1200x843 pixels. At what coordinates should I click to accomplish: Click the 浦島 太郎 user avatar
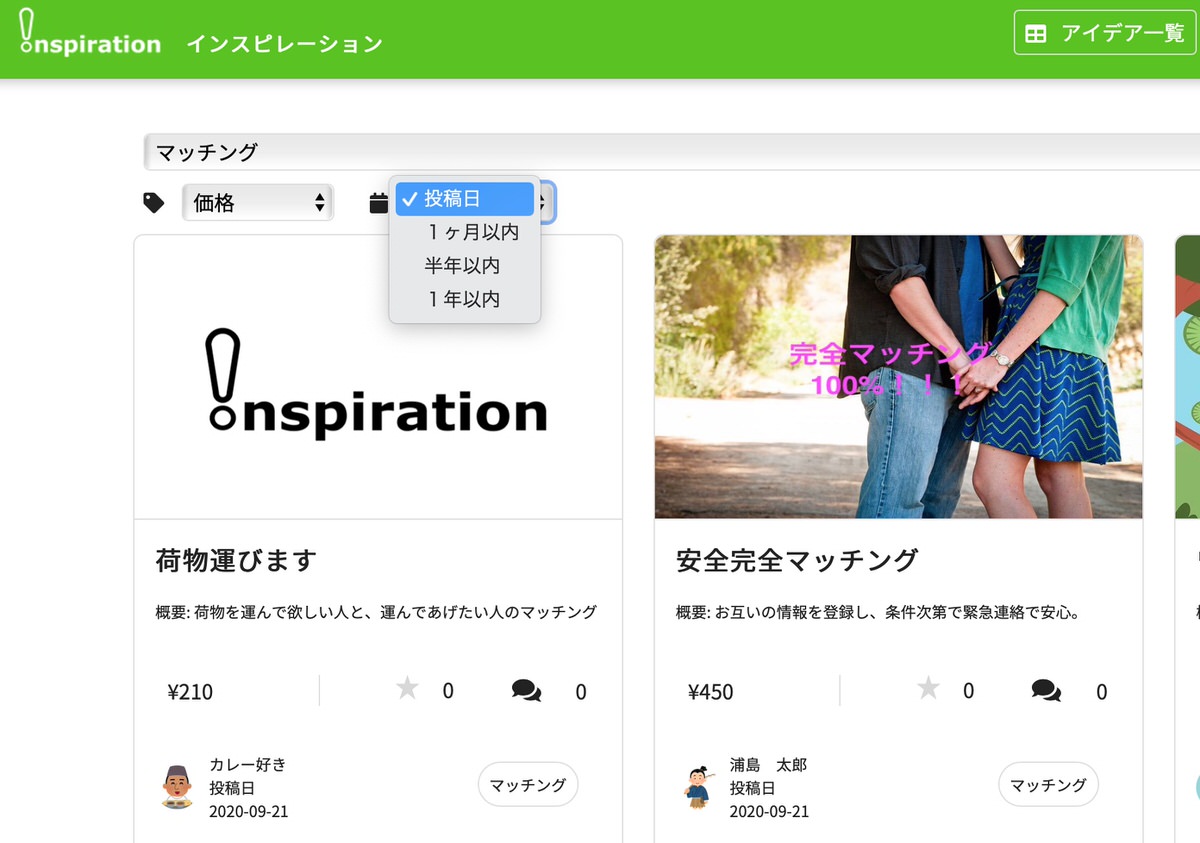[x=697, y=787]
